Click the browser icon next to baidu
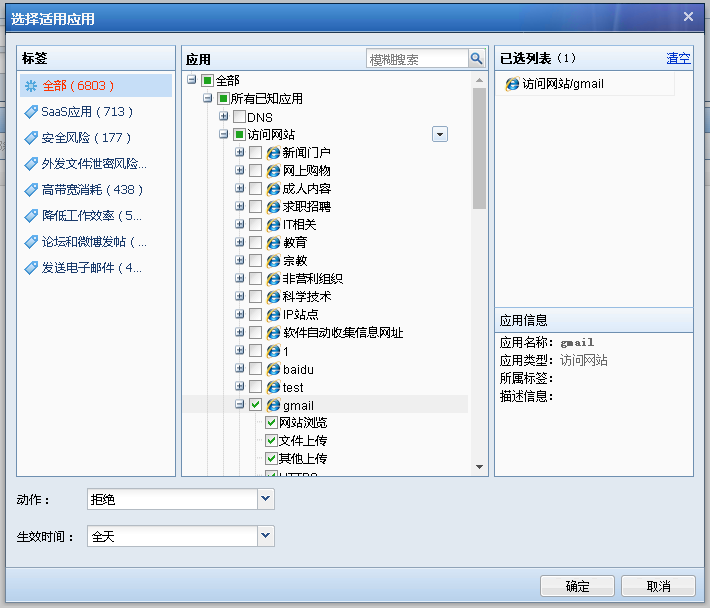The height and width of the screenshot is (608, 710). [273, 369]
